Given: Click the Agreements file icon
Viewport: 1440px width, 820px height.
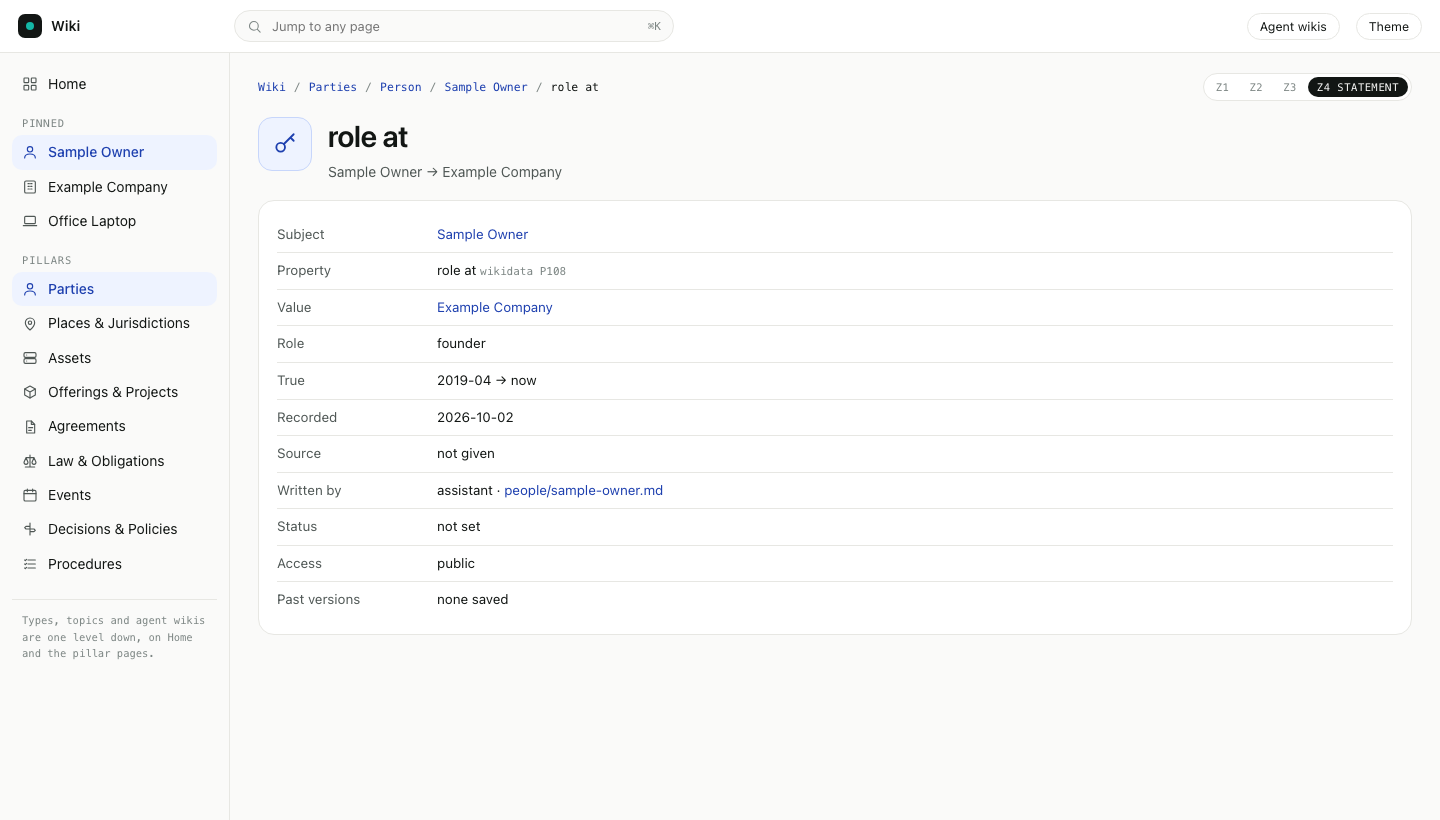Looking at the screenshot, I should [x=30, y=426].
